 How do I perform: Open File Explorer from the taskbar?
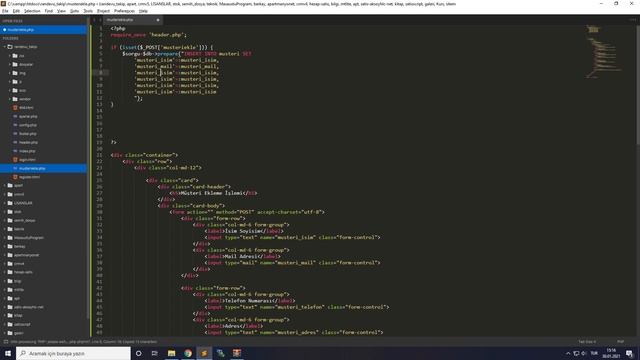pos(171,353)
